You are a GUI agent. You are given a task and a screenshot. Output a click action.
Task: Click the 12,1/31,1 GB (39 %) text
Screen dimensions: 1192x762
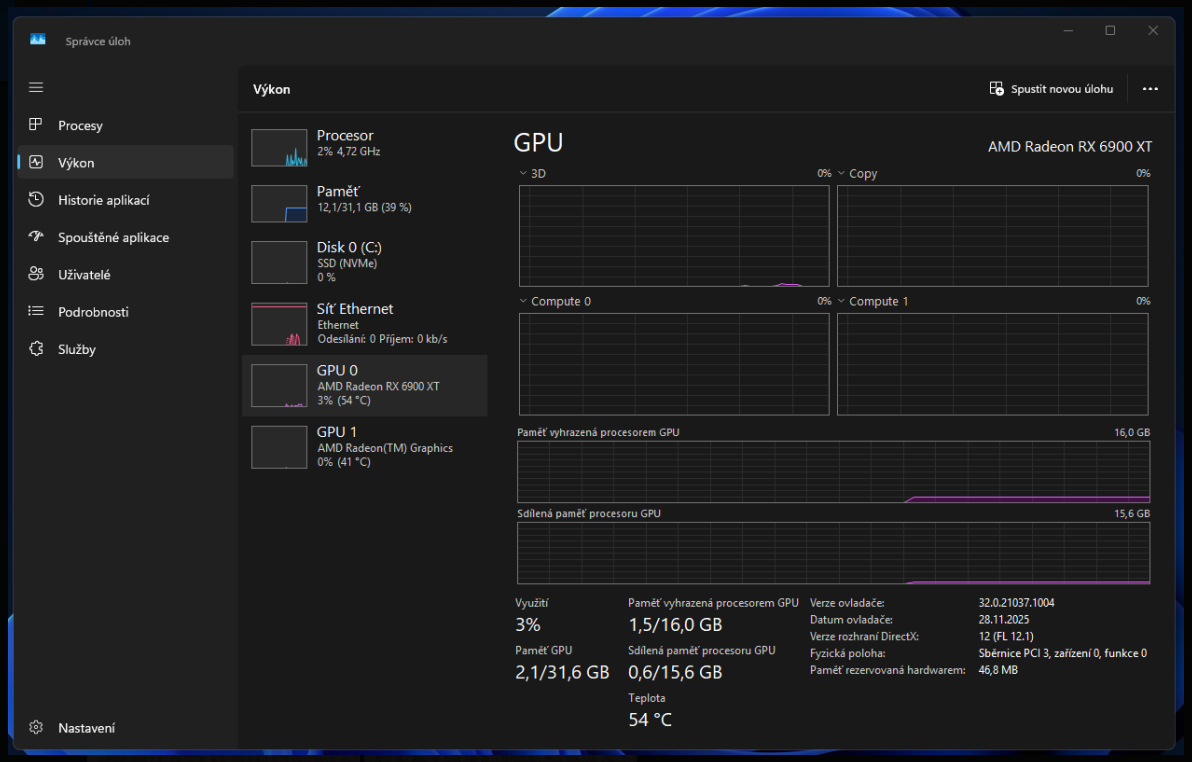(x=364, y=207)
